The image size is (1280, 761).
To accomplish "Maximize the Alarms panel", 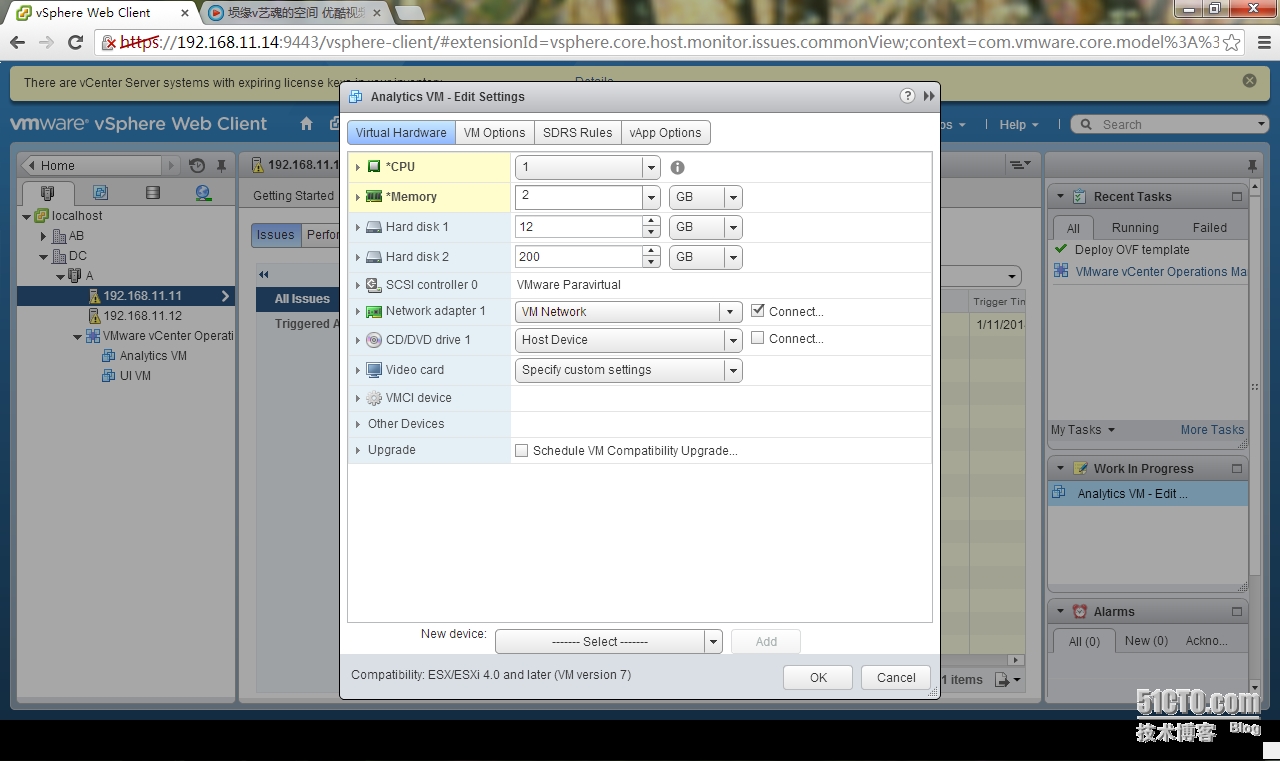I will pyautogui.click(x=1237, y=611).
